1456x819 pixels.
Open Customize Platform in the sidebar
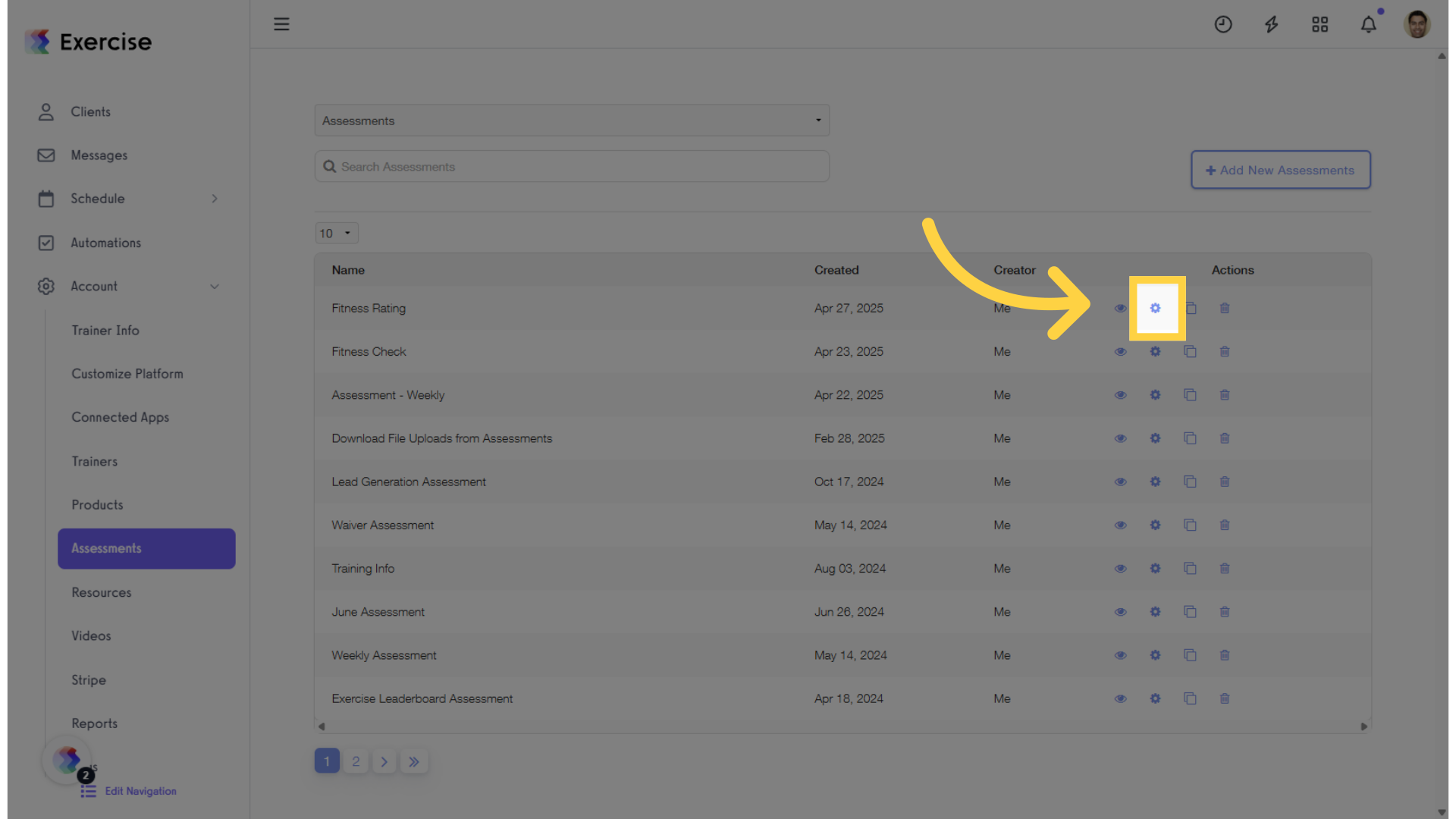(x=127, y=374)
